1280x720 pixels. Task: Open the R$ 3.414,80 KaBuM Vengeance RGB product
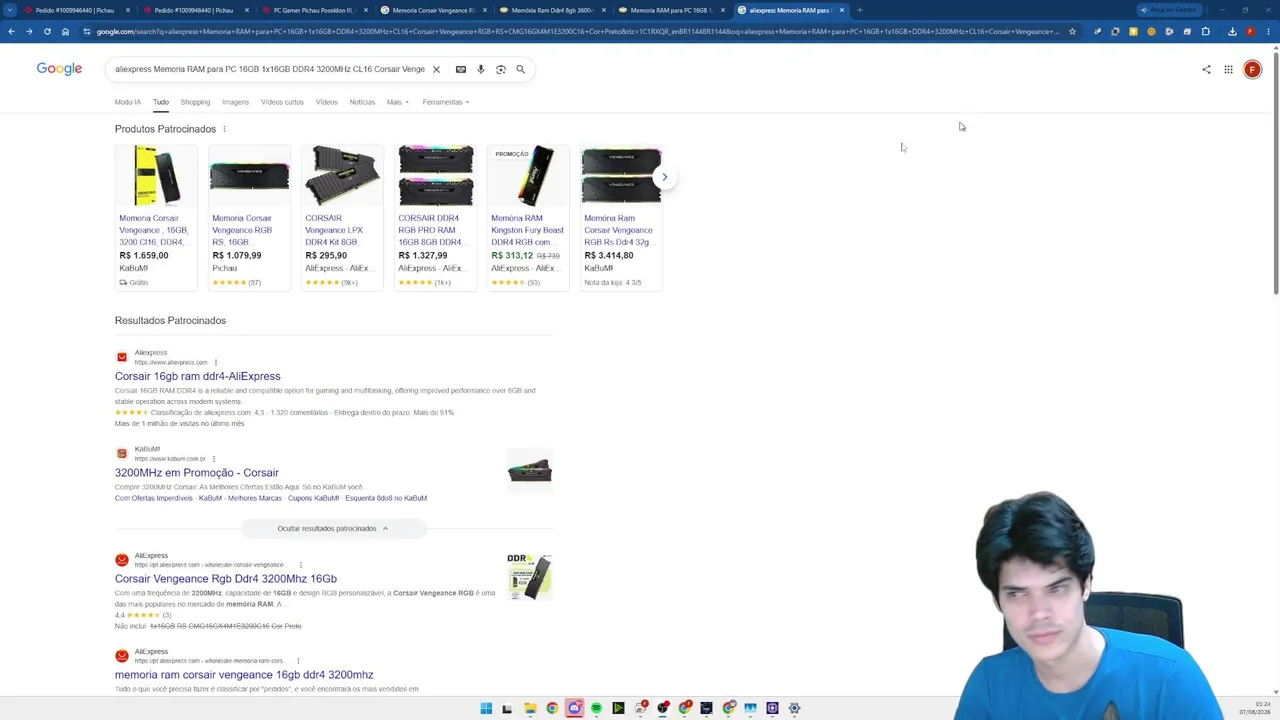point(621,217)
